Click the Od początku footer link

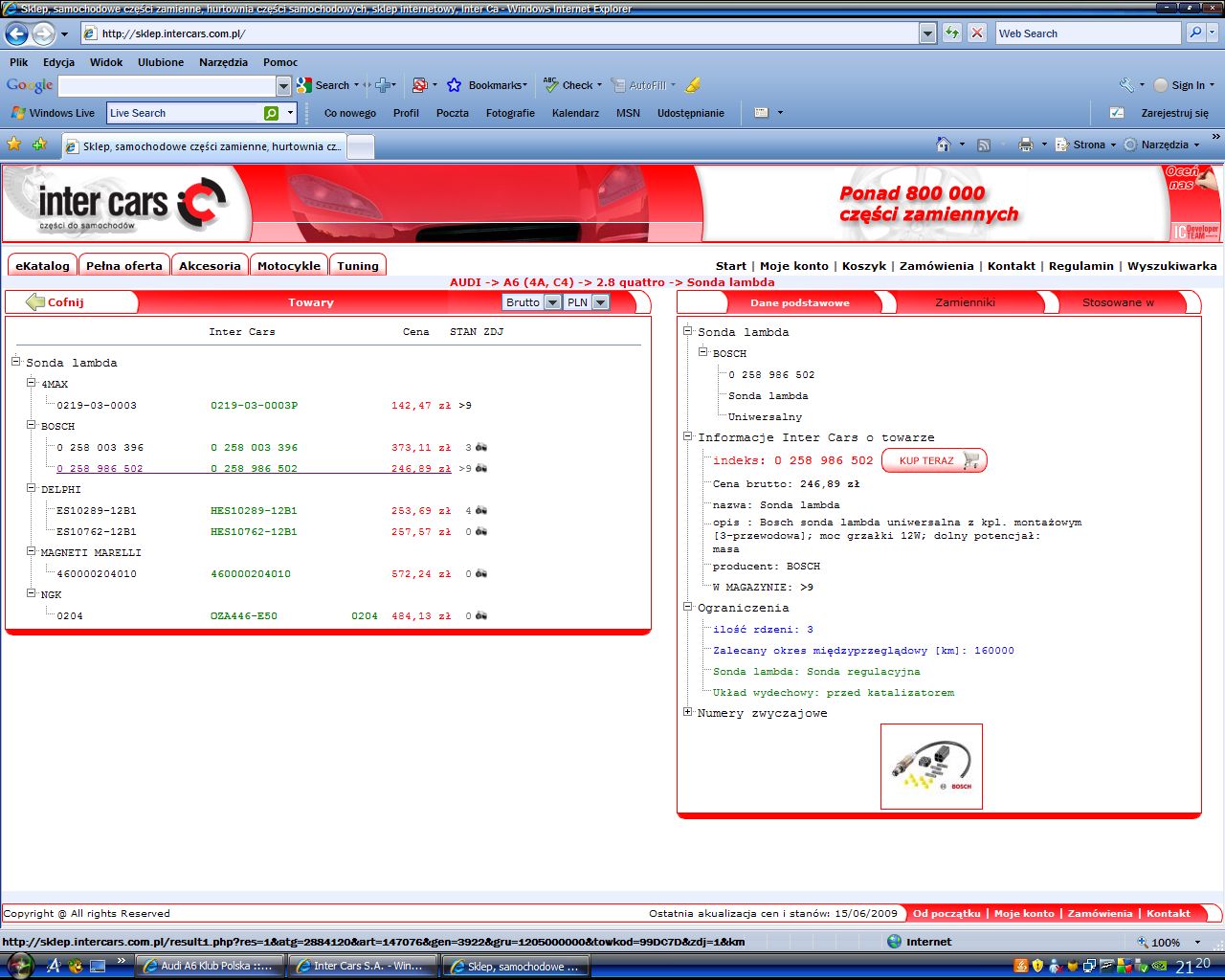pos(947,913)
